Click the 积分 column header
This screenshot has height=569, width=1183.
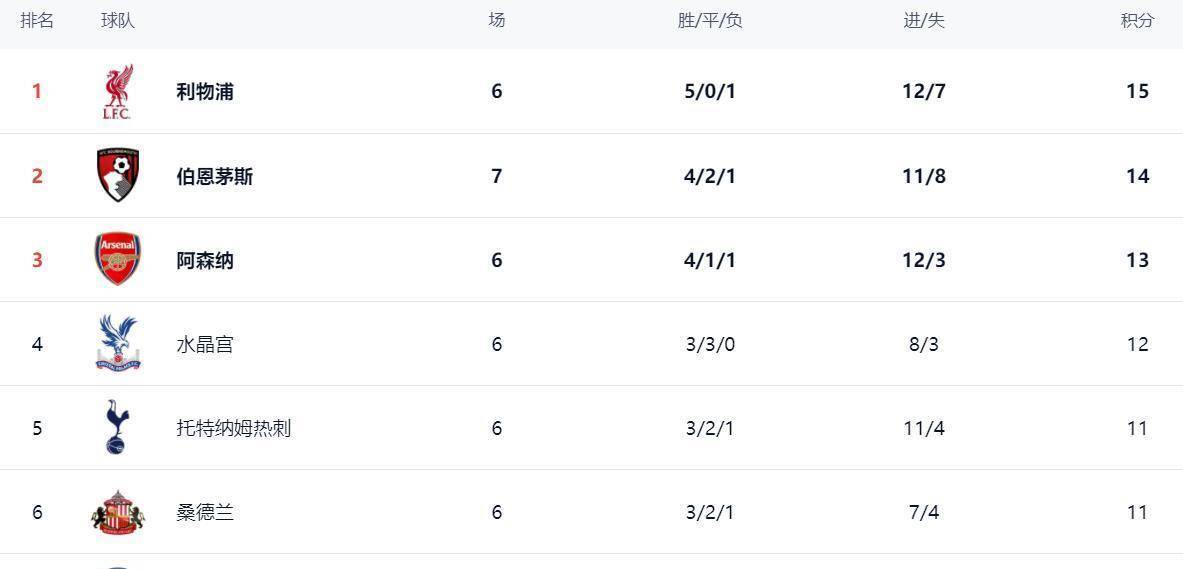click(1137, 21)
